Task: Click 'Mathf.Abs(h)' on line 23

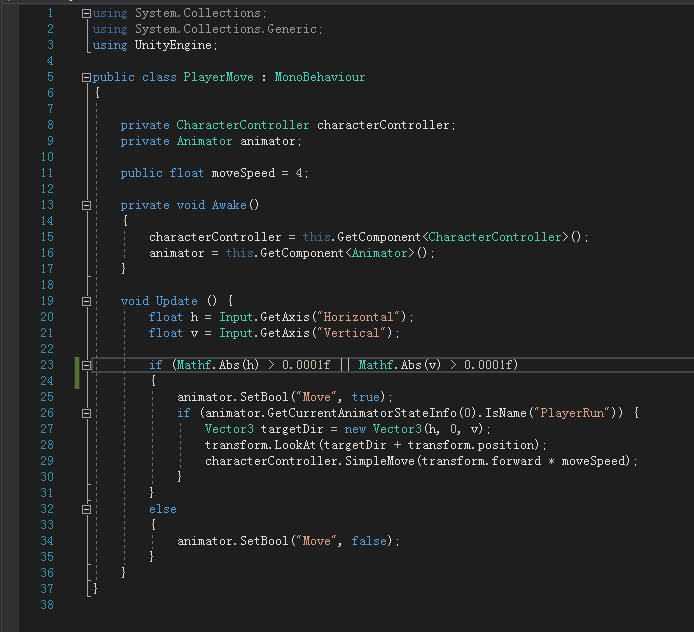Action: [x=218, y=365]
